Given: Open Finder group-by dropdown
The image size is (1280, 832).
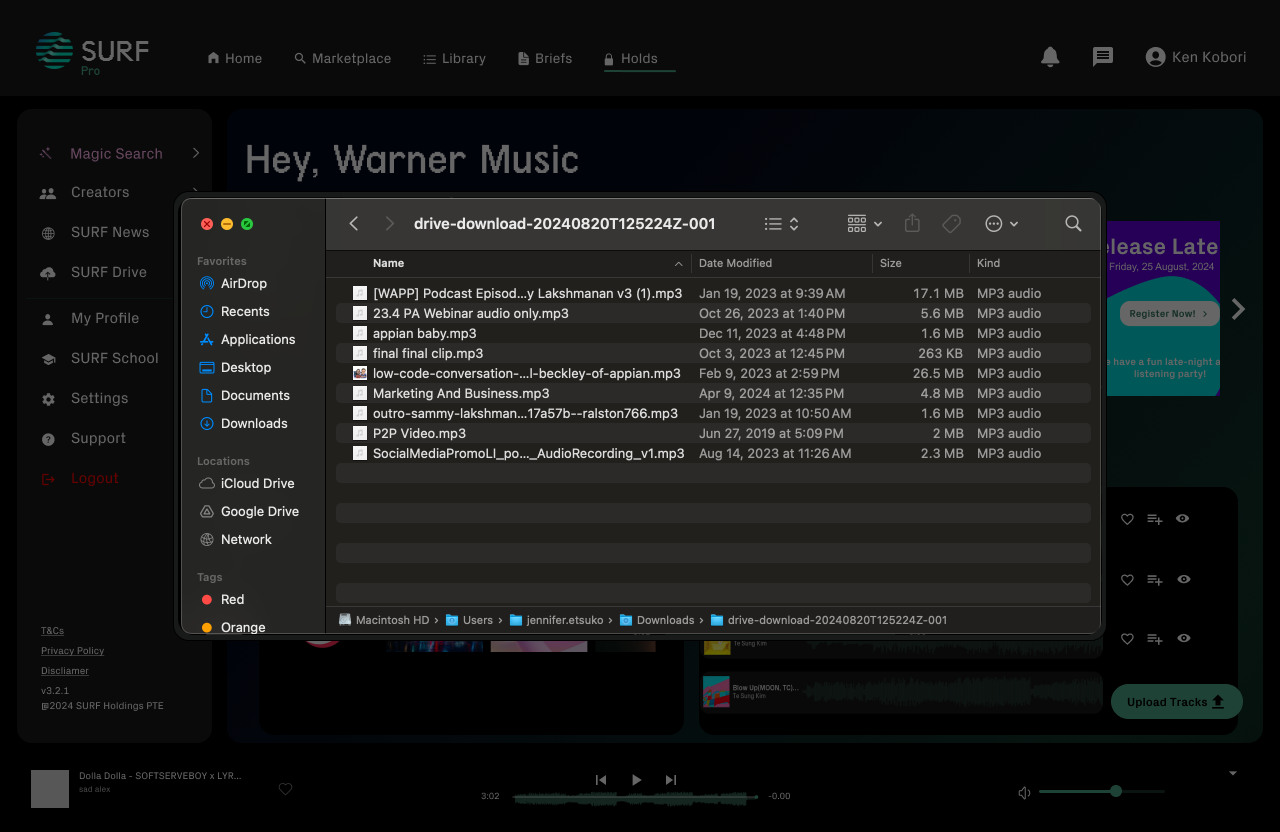Looking at the screenshot, I should coord(864,224).
